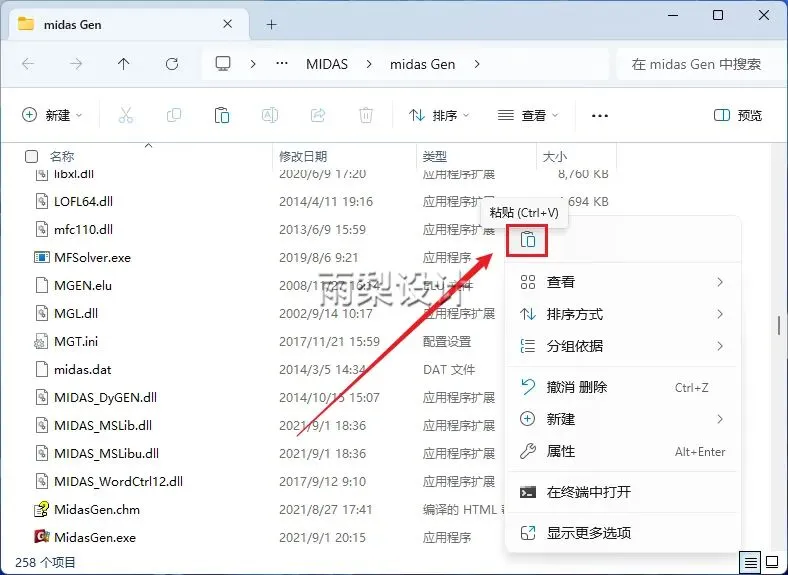This screenshot has height=575, width=788.
Task: Go back with the left arrow
Action: point(28,64)
